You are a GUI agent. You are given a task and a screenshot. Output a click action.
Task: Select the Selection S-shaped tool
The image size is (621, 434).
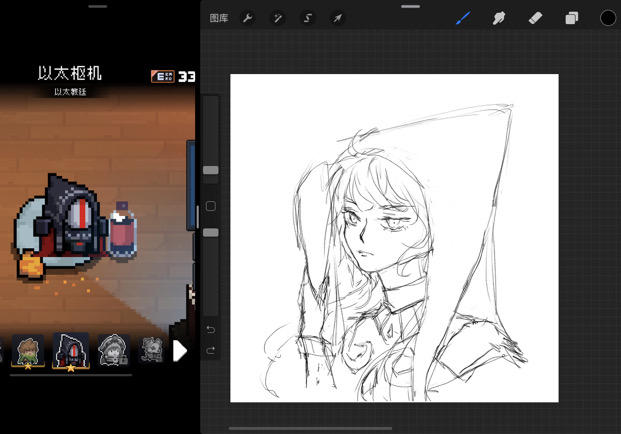pos(308,18)
